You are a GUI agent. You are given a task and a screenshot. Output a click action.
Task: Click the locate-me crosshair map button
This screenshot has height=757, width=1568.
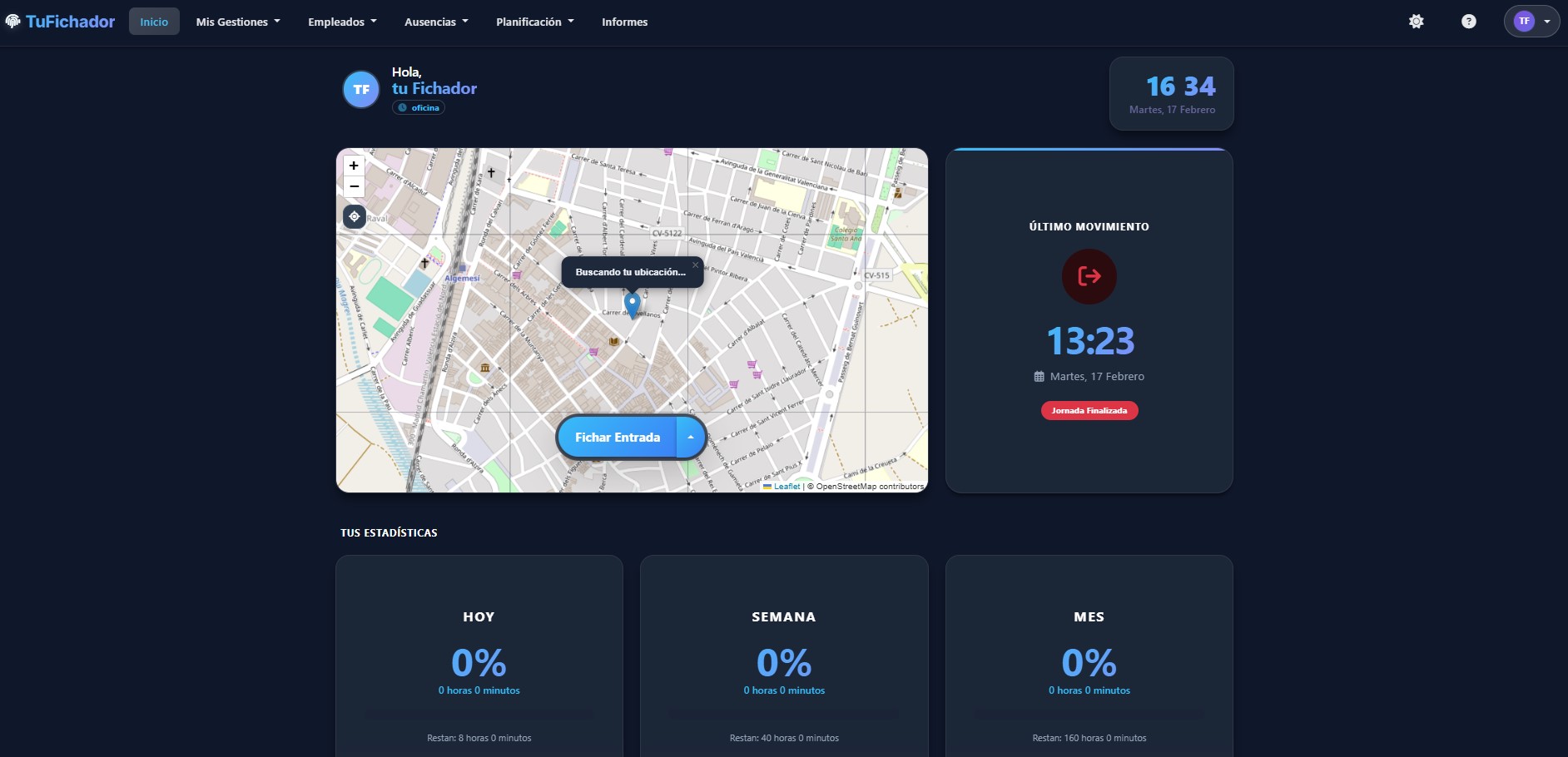355,217
